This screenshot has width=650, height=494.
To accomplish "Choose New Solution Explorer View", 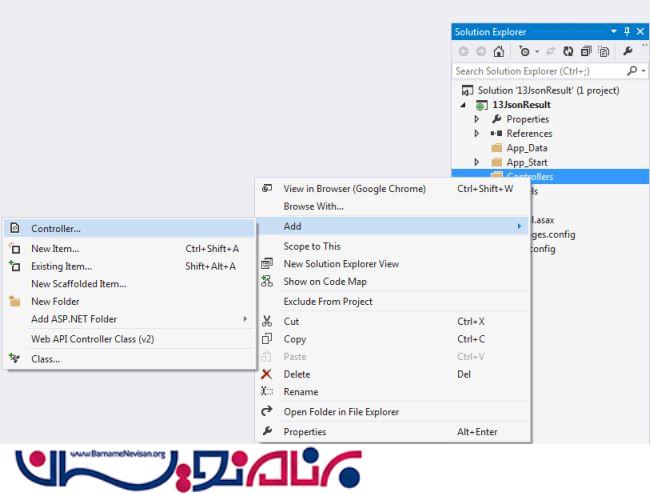I will tap(393, 264).
